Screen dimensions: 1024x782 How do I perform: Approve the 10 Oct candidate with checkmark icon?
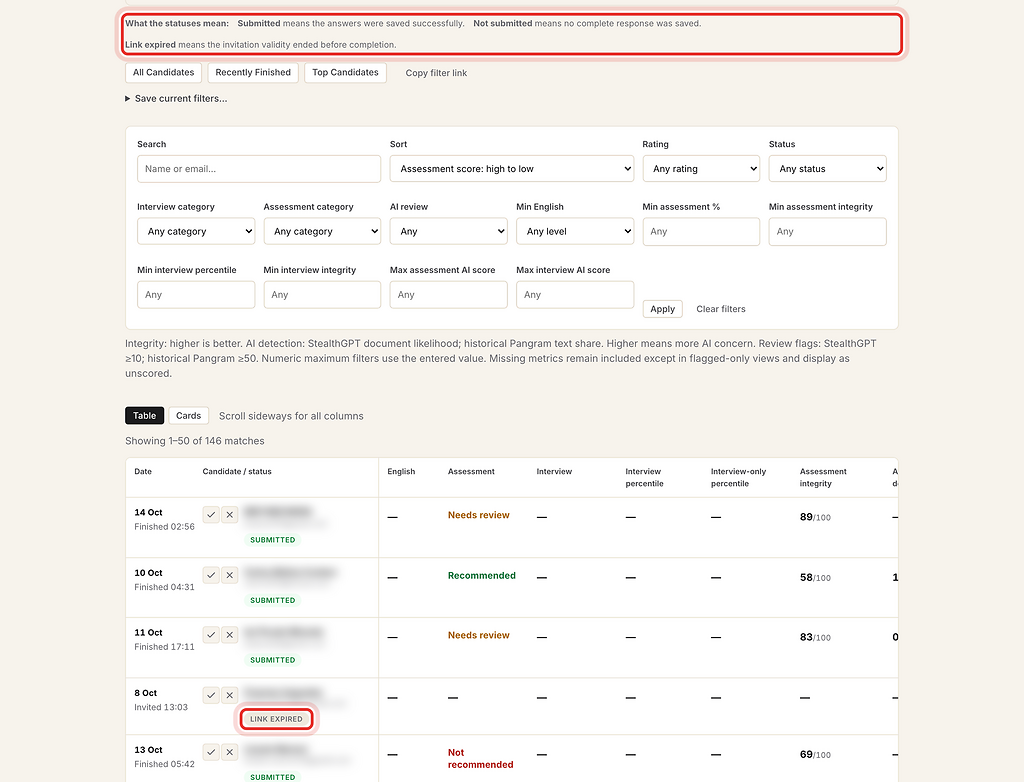211,575
